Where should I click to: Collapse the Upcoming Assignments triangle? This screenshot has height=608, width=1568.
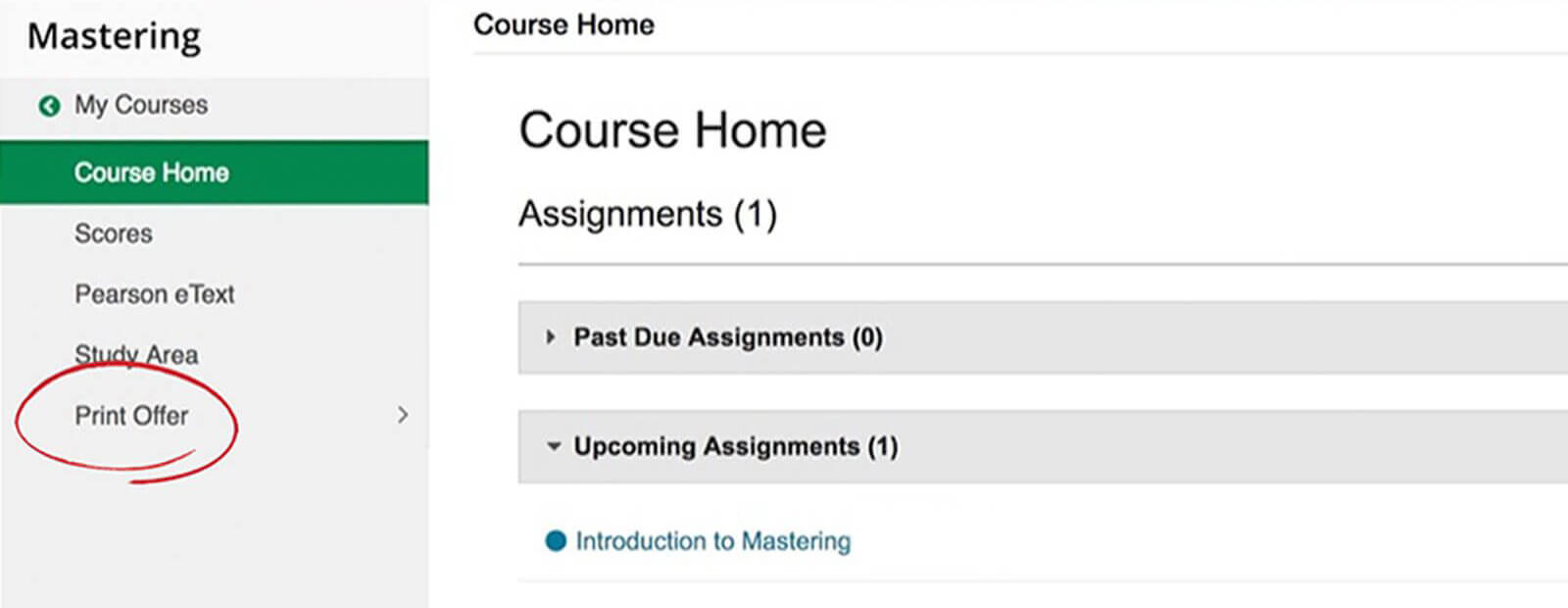[554, 447]
